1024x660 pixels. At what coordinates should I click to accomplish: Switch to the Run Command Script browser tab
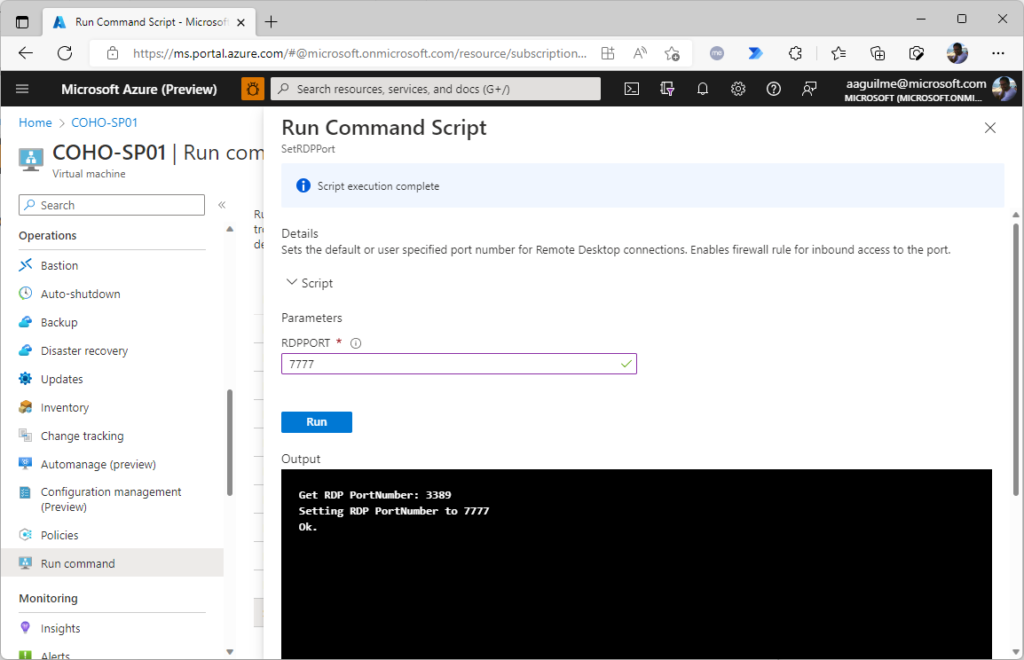[135, 20]
